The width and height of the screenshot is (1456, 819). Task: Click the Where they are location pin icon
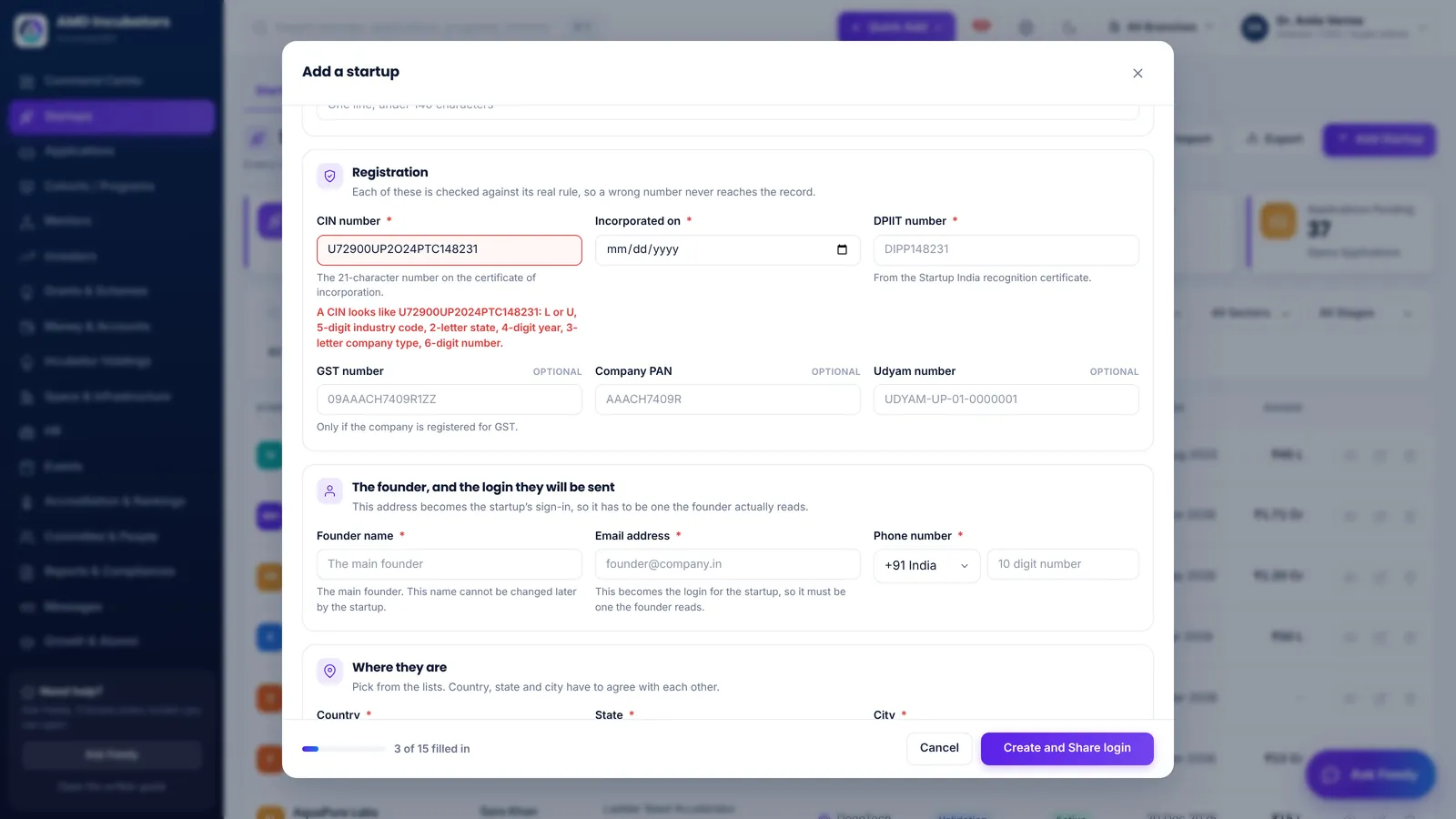click(329, 672)
